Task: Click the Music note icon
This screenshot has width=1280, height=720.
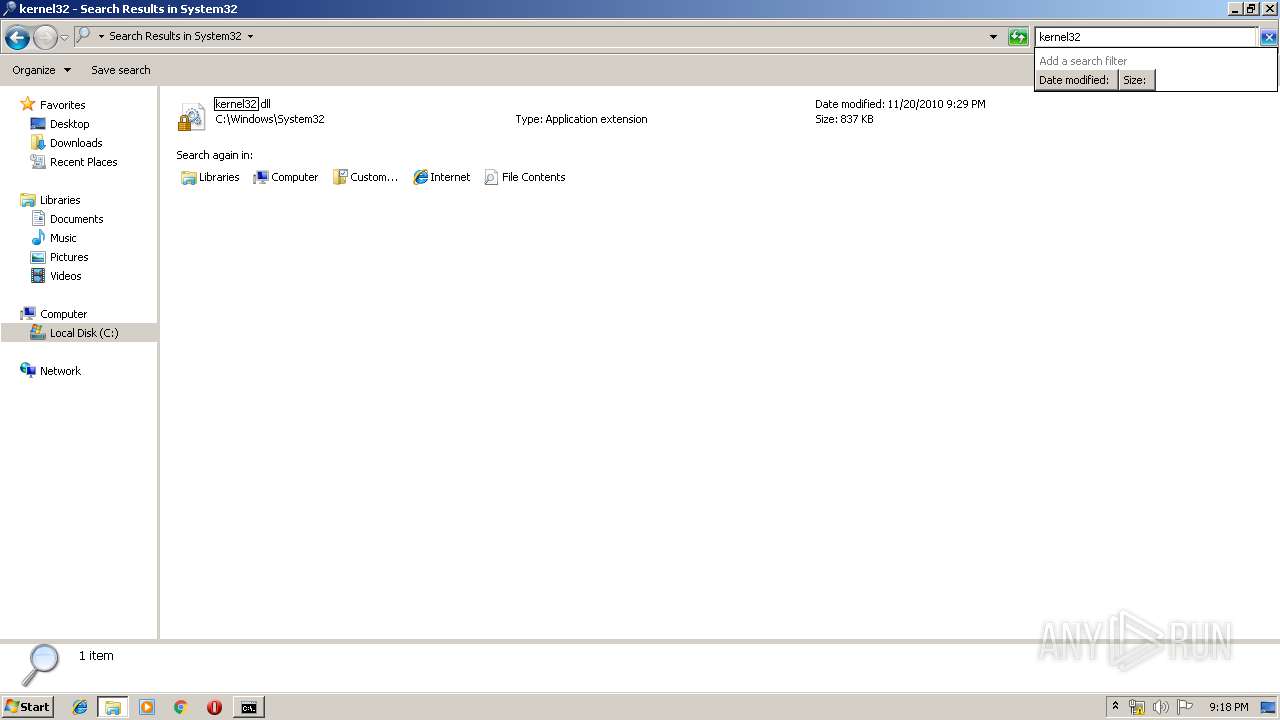Action: click(x=38, y=238)
